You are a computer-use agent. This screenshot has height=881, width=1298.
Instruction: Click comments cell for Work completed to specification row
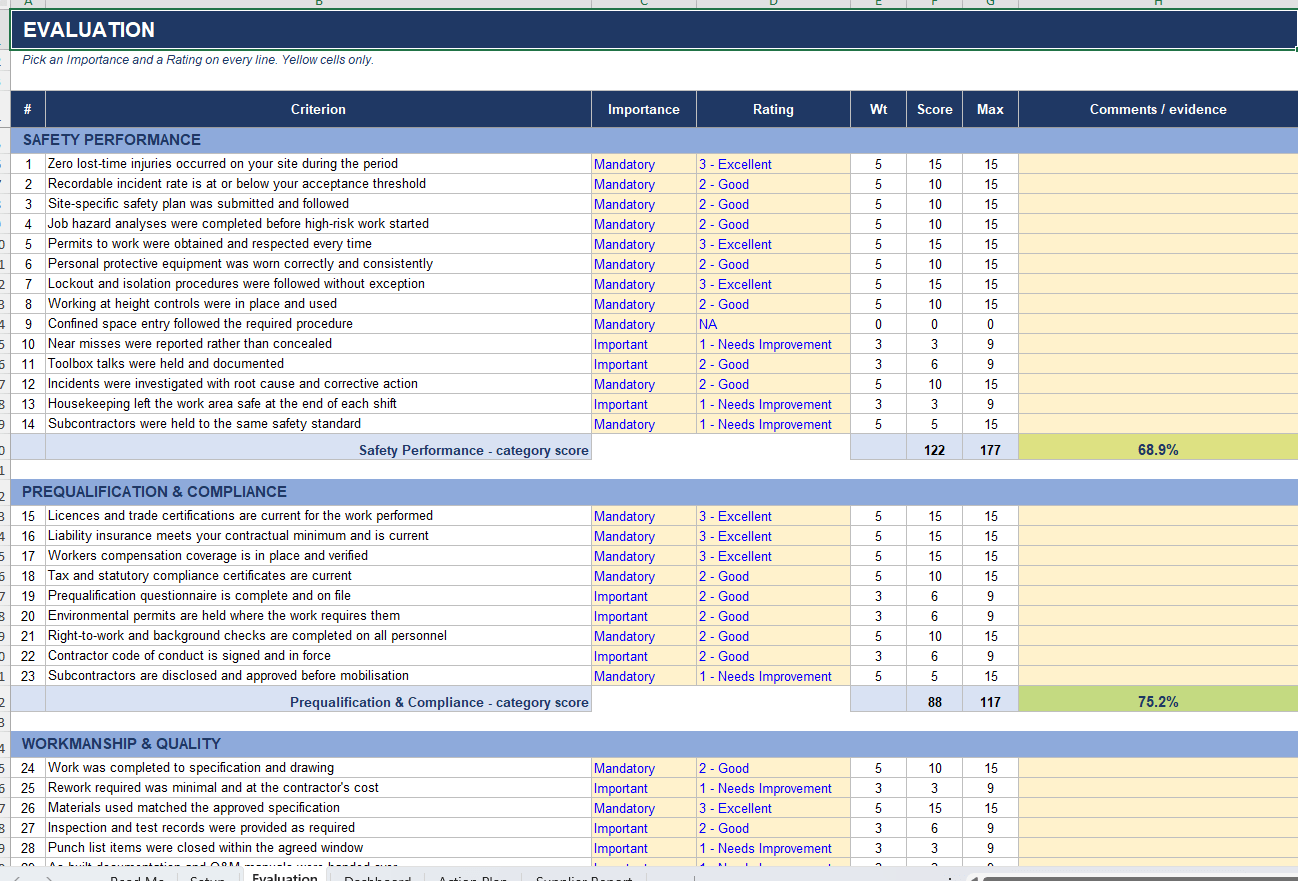[1158, 768]
